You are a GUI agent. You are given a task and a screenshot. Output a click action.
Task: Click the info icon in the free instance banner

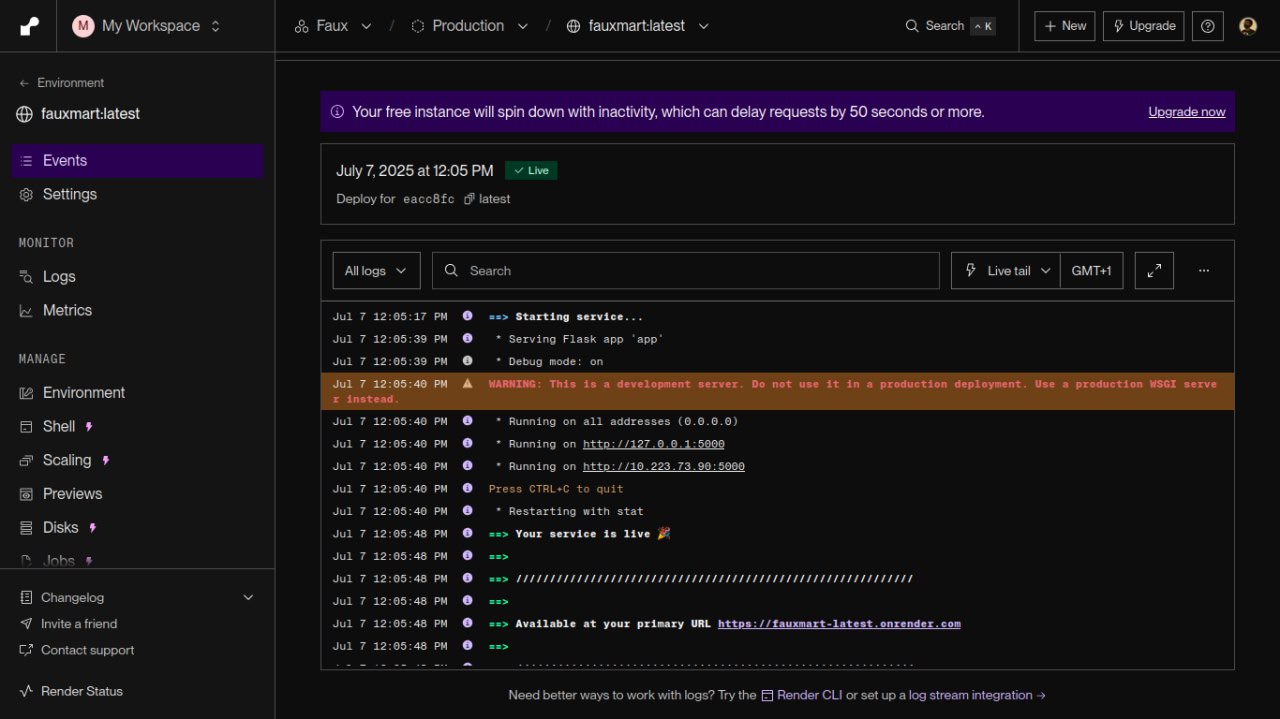pos(337,112)
